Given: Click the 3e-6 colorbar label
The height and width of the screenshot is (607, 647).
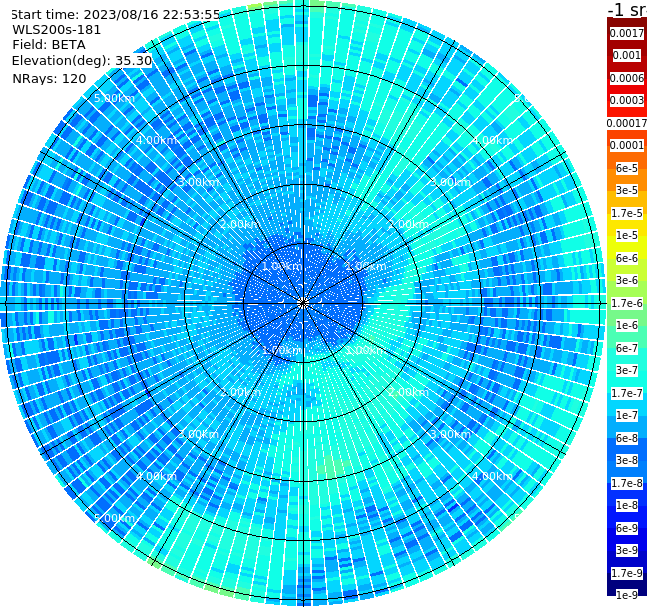Looking at the screenshot, I should pyautogui.click(x=627, y=280).
